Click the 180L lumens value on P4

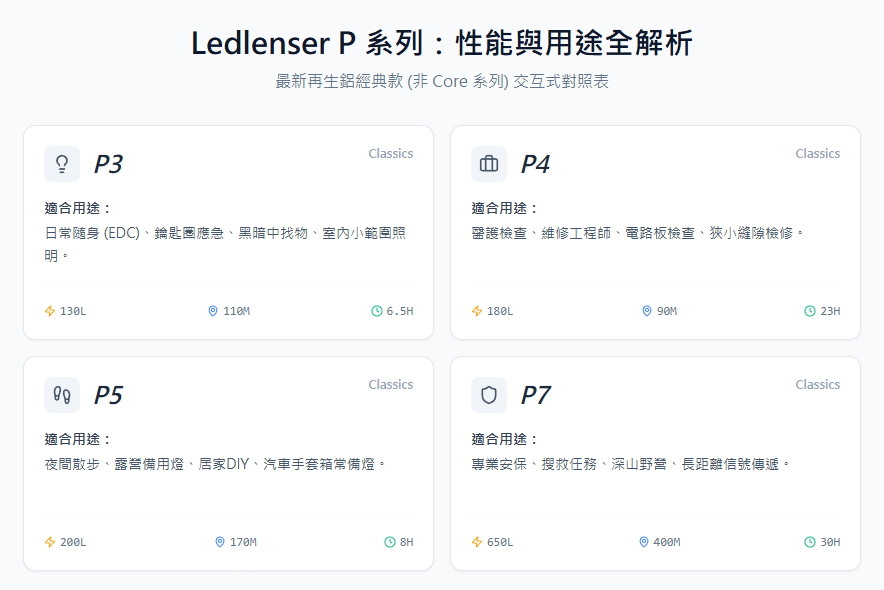pyautogui.click(x=499, y=311)
